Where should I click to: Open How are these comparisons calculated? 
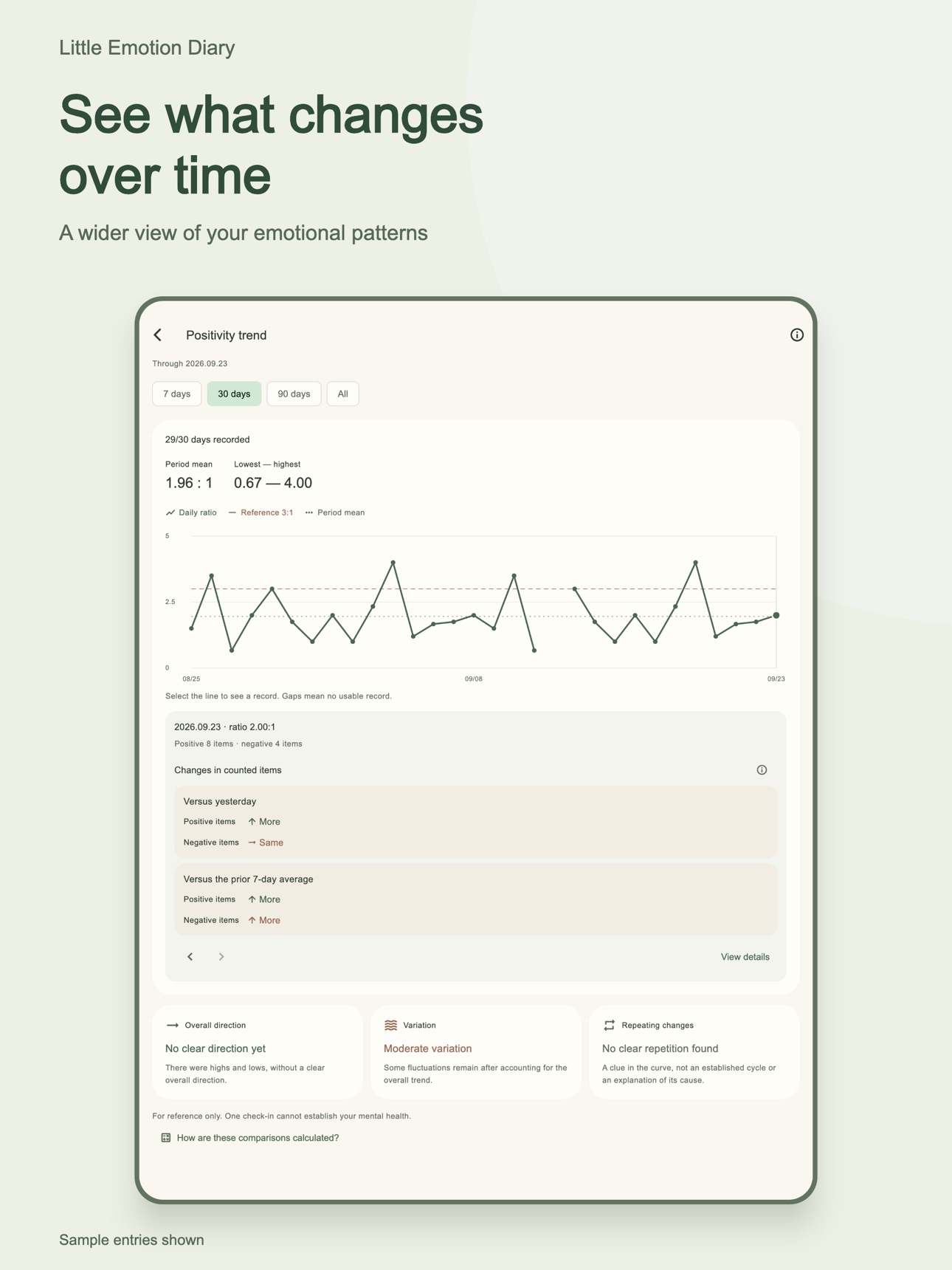coord(258,1138)
